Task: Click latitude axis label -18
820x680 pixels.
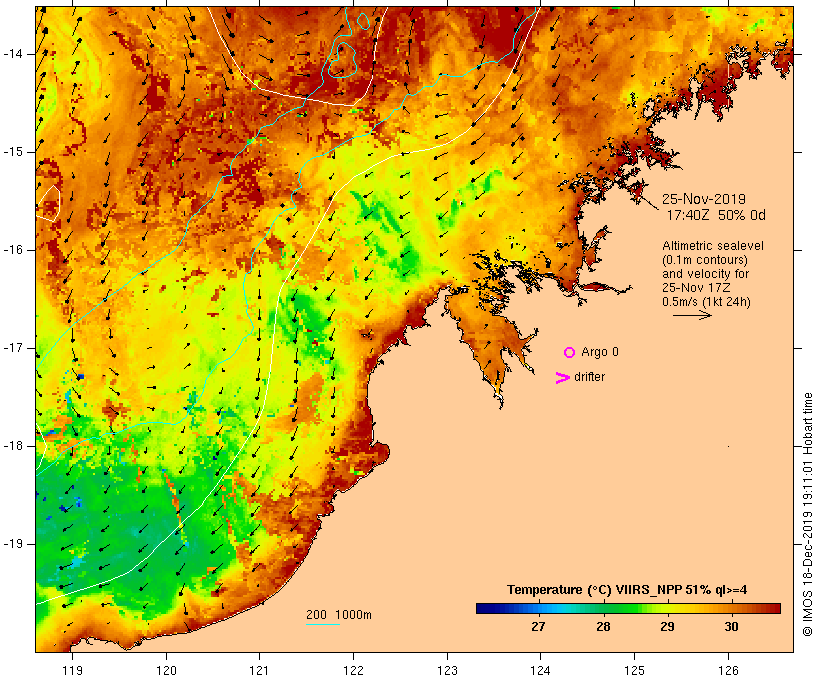Action: click(x=13, y=446)
